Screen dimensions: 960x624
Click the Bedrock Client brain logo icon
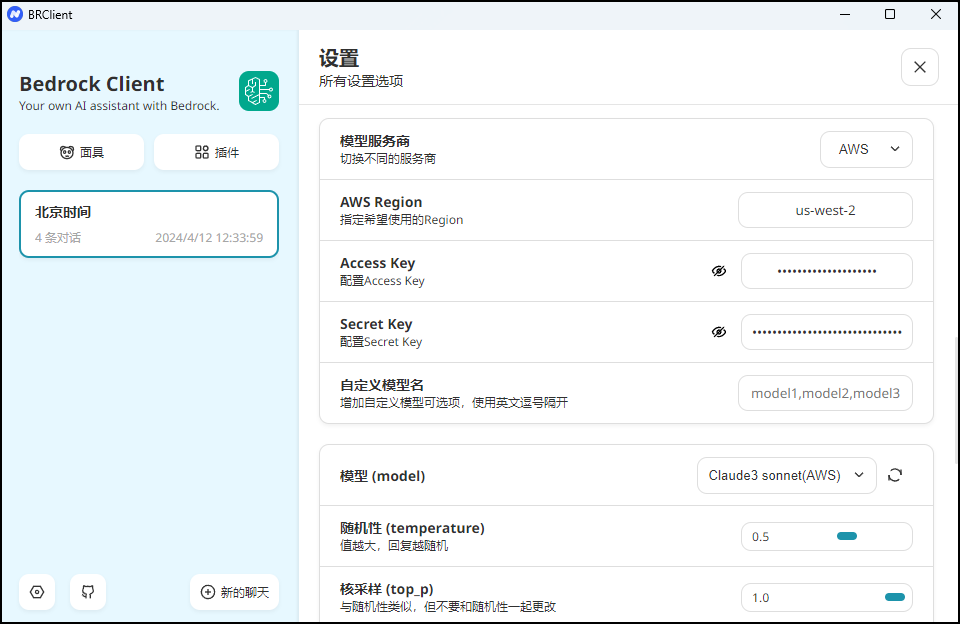259,91
